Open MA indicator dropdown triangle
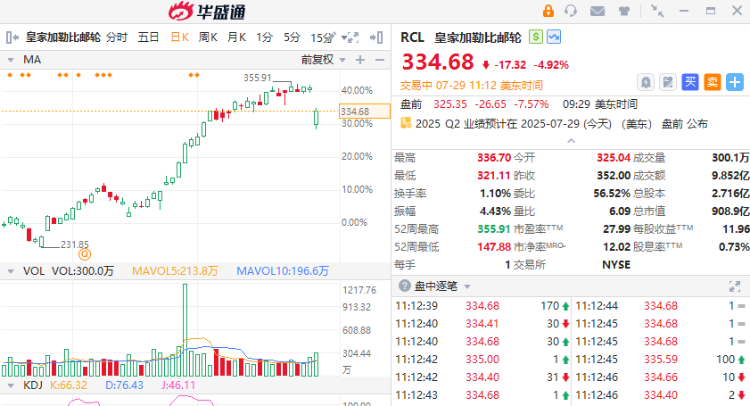The image size is (750, 406). tap(10, 60)
